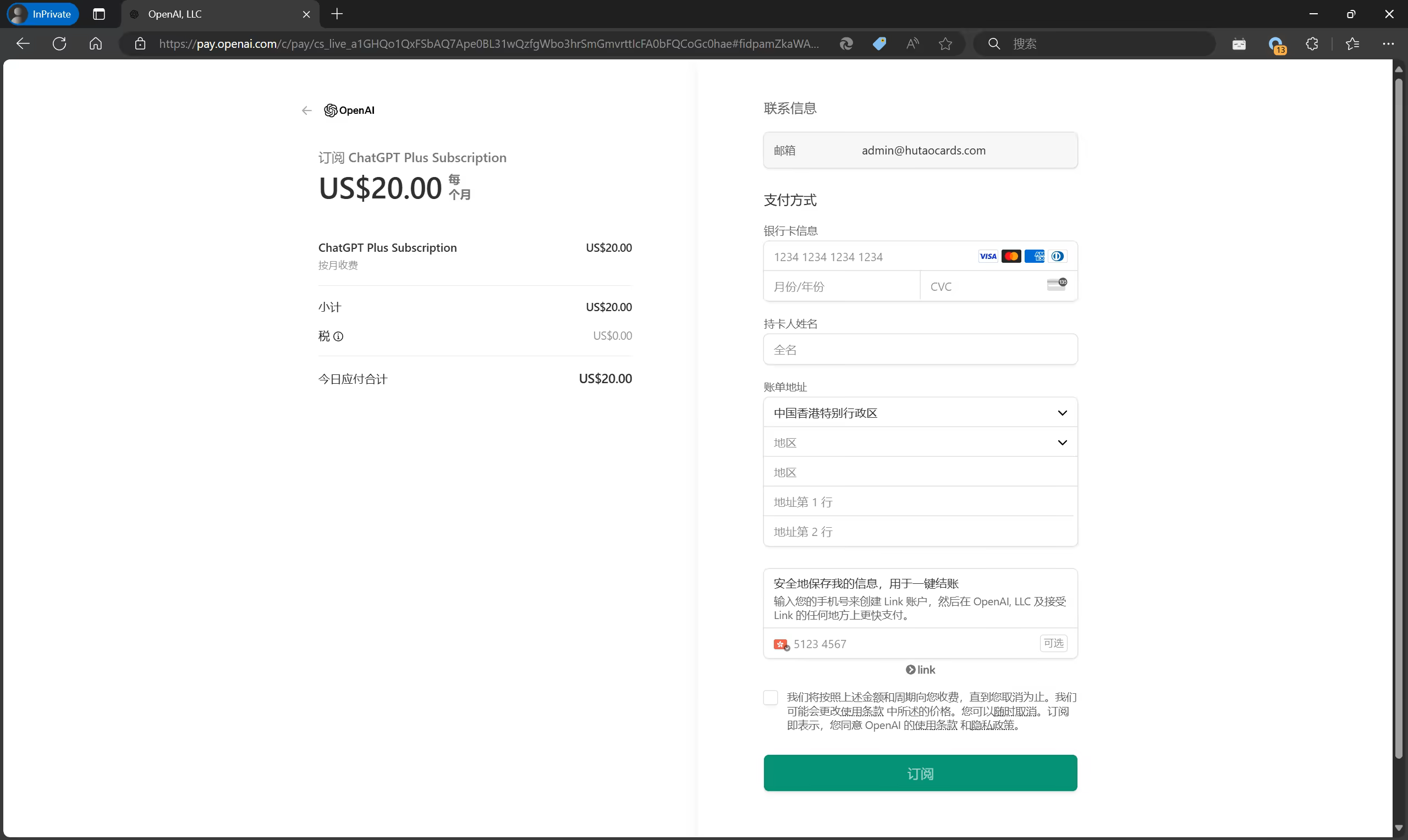
Task: Refresh the page in the browser toolbar
Action: coord(59,43)
